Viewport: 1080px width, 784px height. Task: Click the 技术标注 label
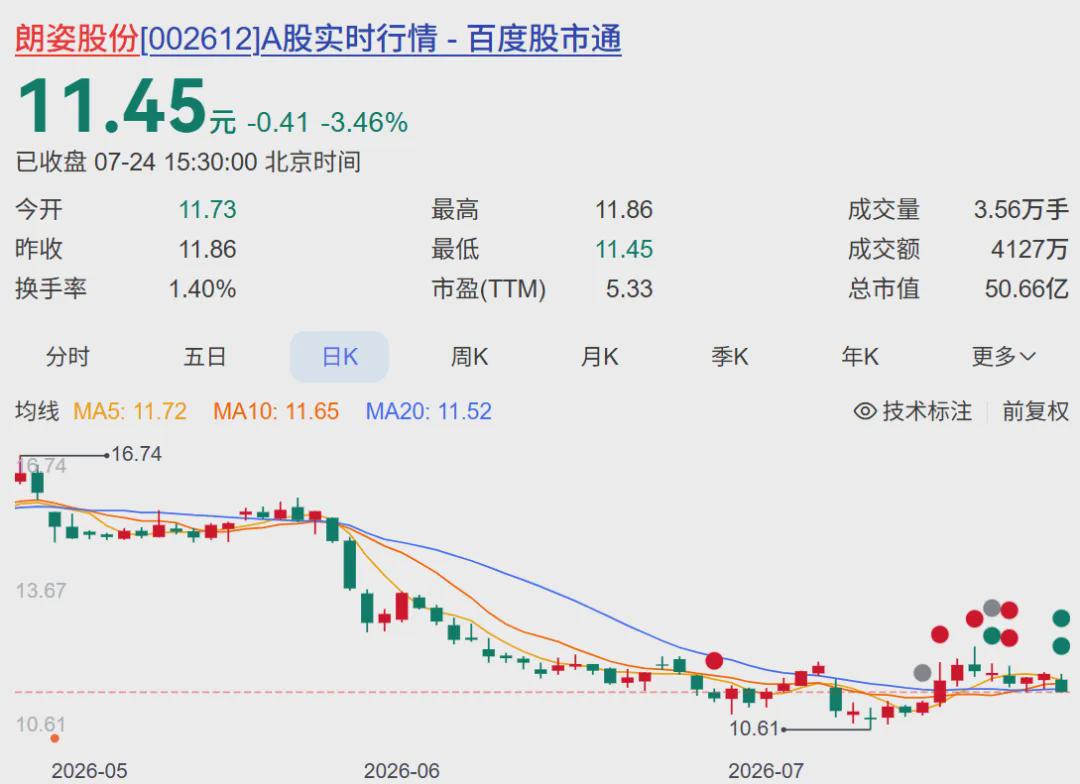927,411
